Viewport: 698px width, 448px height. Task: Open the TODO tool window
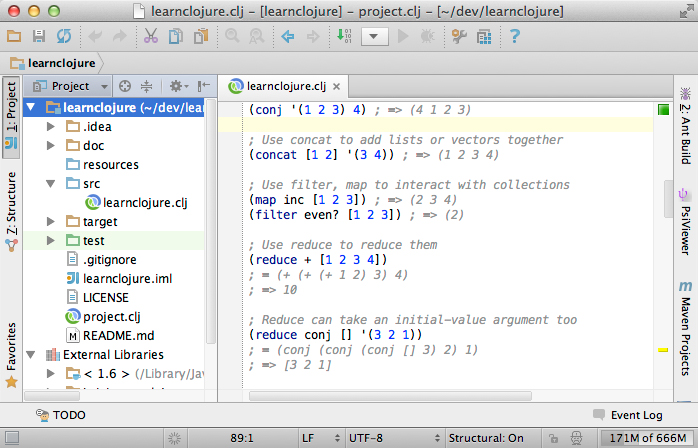[x=61, y=415]
